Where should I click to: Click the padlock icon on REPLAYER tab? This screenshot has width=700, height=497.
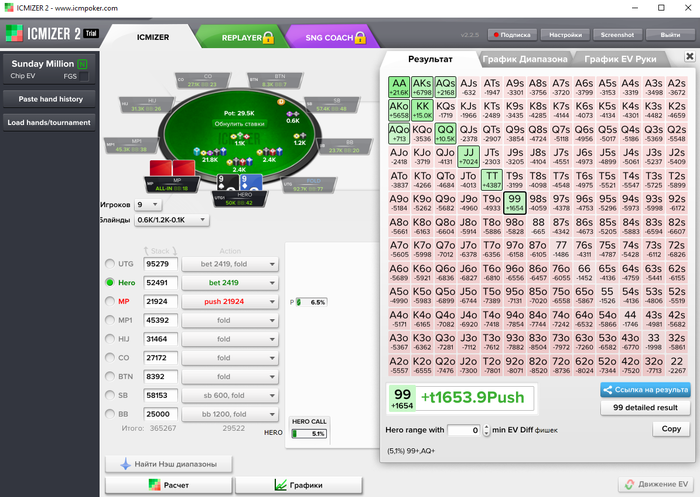(x=268, y=38)
